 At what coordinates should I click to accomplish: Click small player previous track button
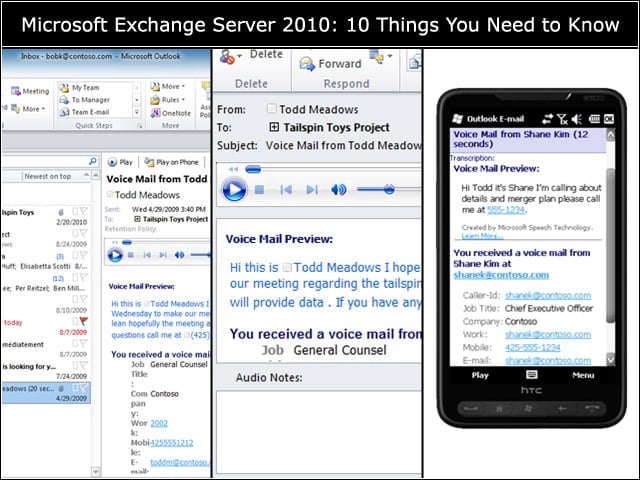[147, 255]
